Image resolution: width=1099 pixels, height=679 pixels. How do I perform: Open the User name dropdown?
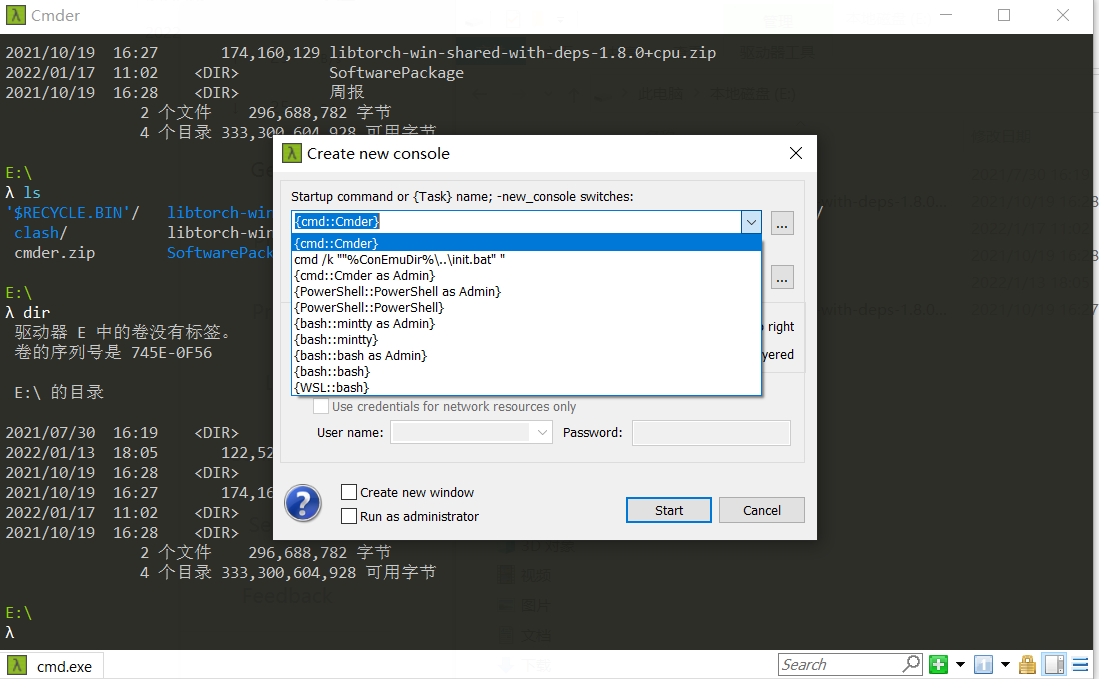pyautogui.click(x=542, y=433)
